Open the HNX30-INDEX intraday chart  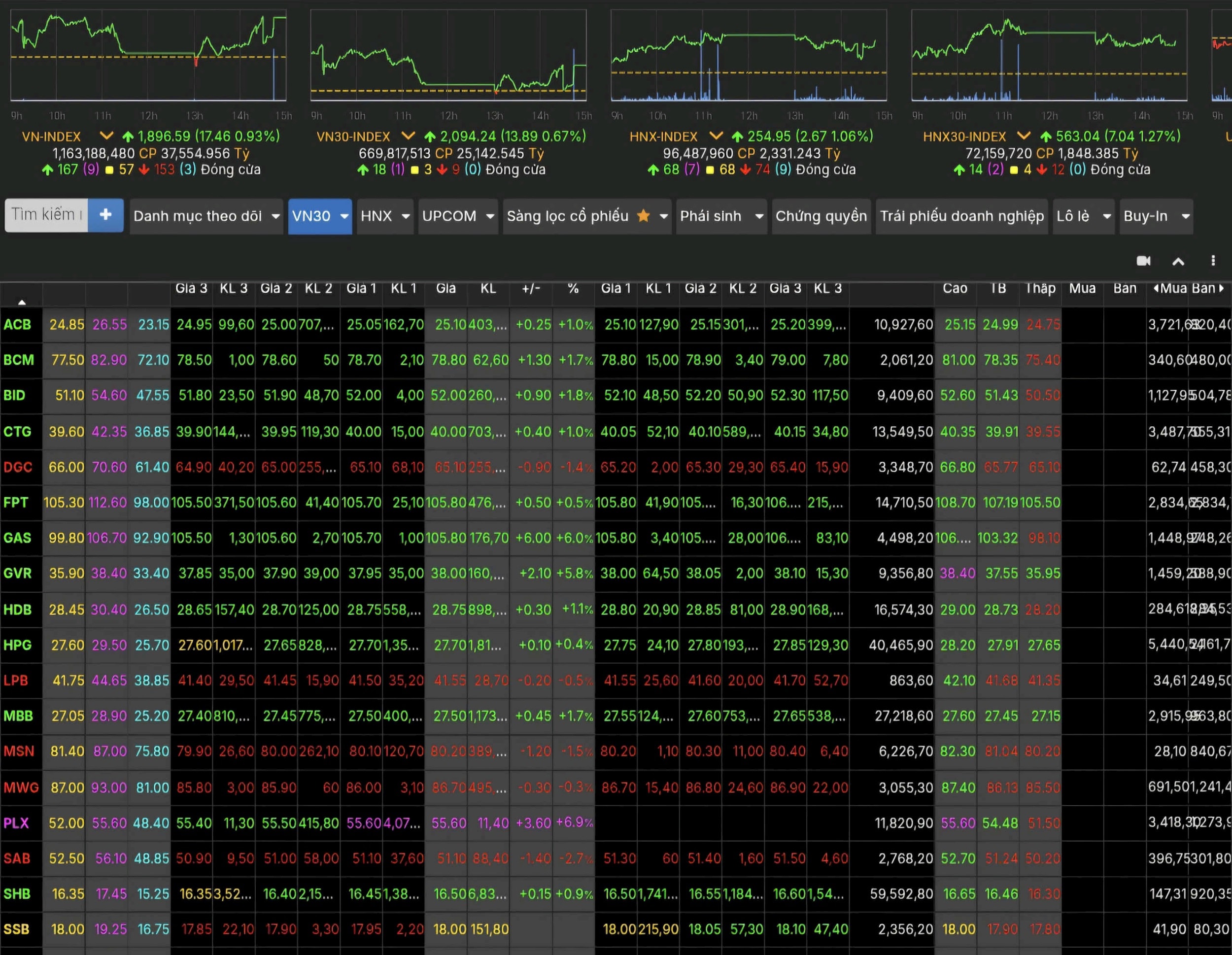[1049, 55]
